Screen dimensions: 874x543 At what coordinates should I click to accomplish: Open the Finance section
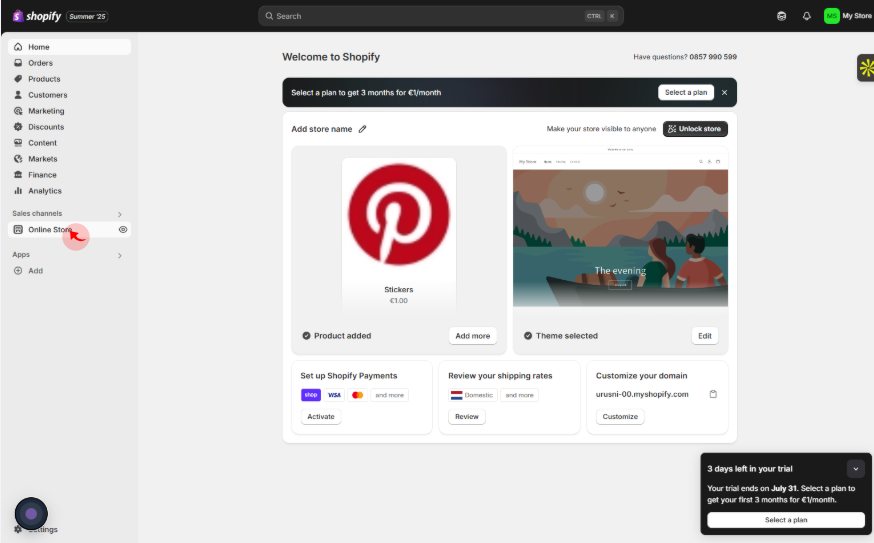pos(69,175)
